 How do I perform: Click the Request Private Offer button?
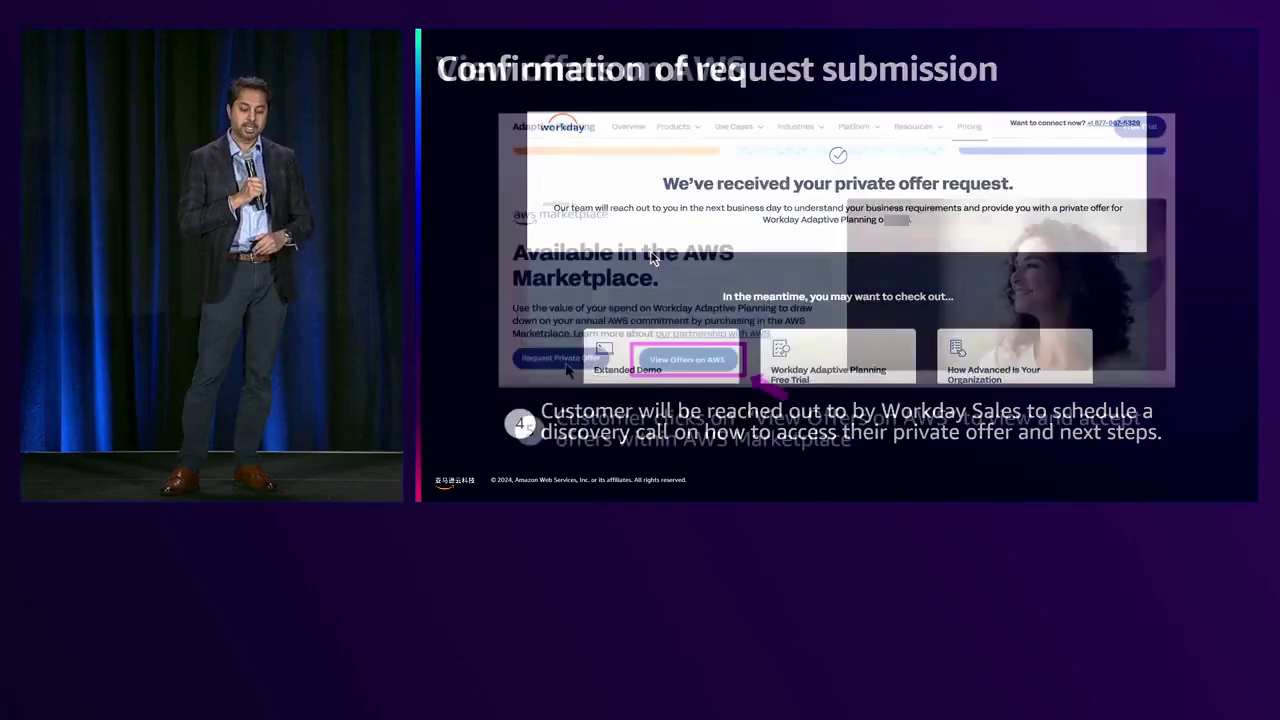coord(560,358)
